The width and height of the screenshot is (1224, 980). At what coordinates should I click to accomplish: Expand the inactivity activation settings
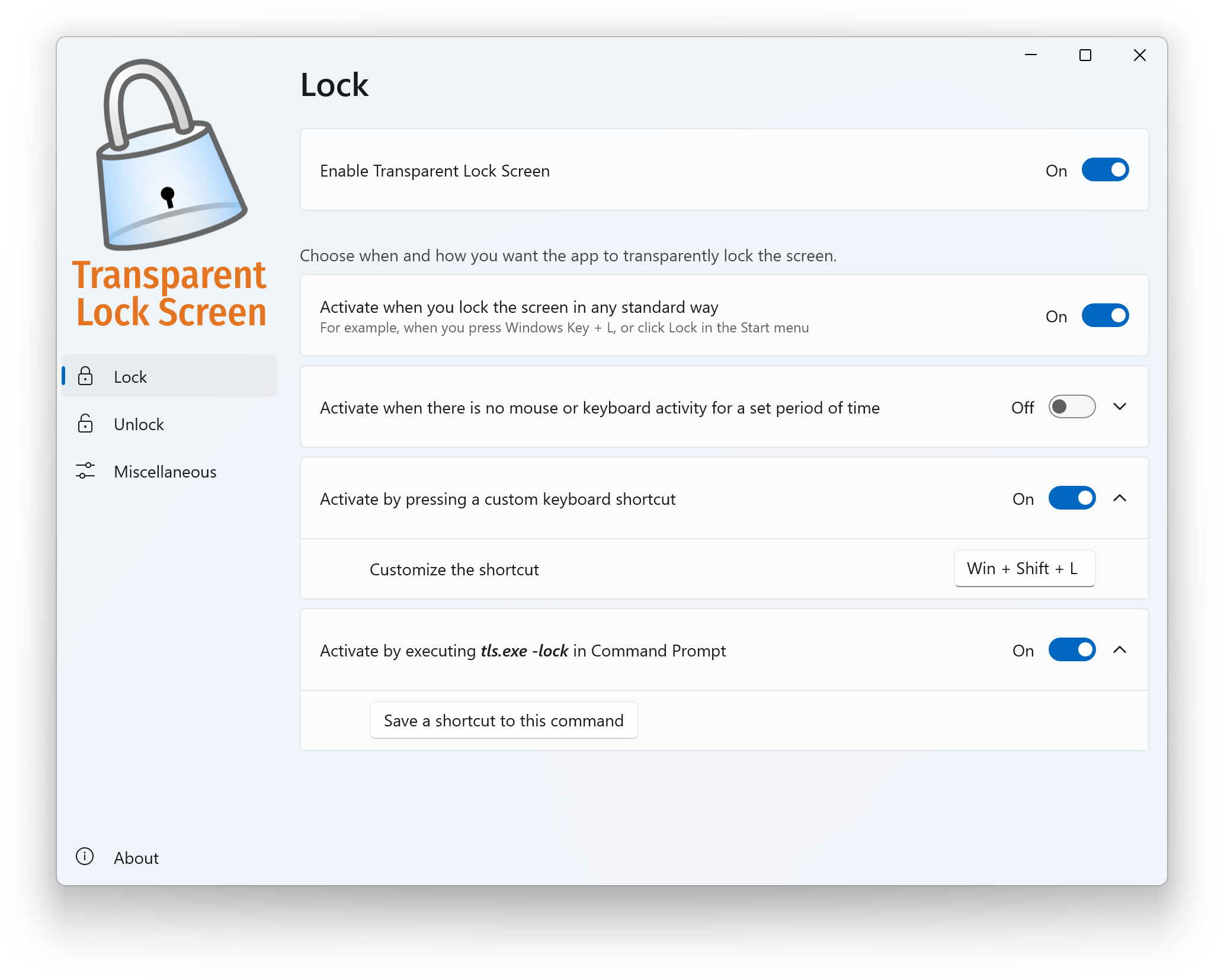tap(1120, 406)
